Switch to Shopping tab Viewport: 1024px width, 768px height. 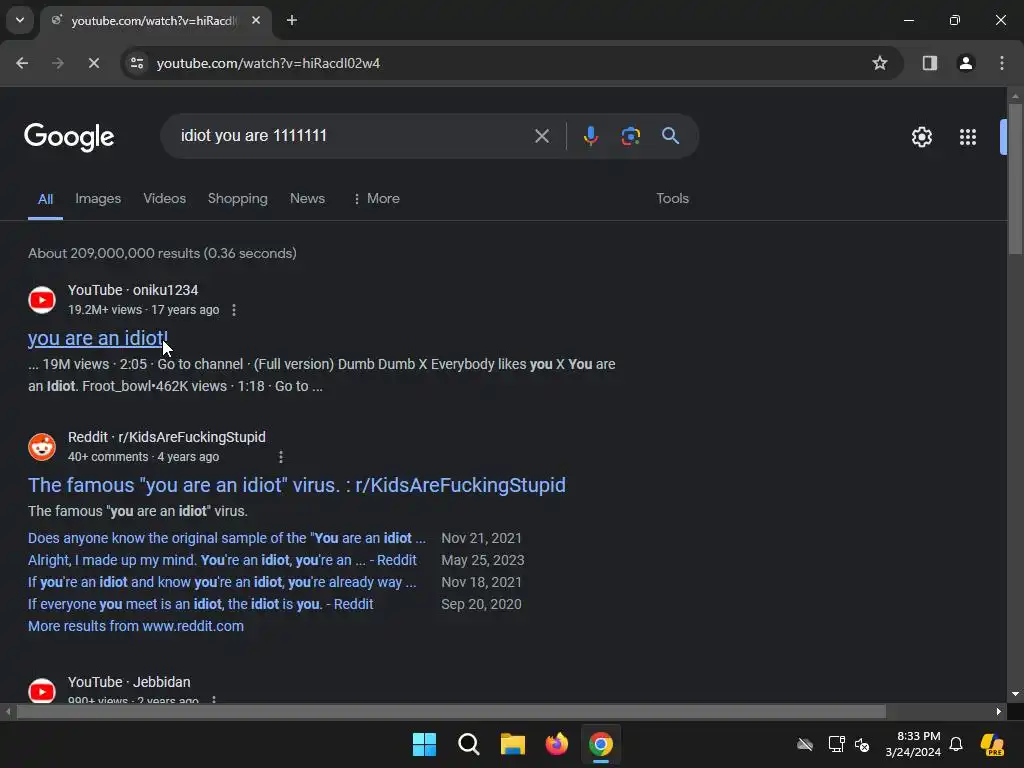238,199
